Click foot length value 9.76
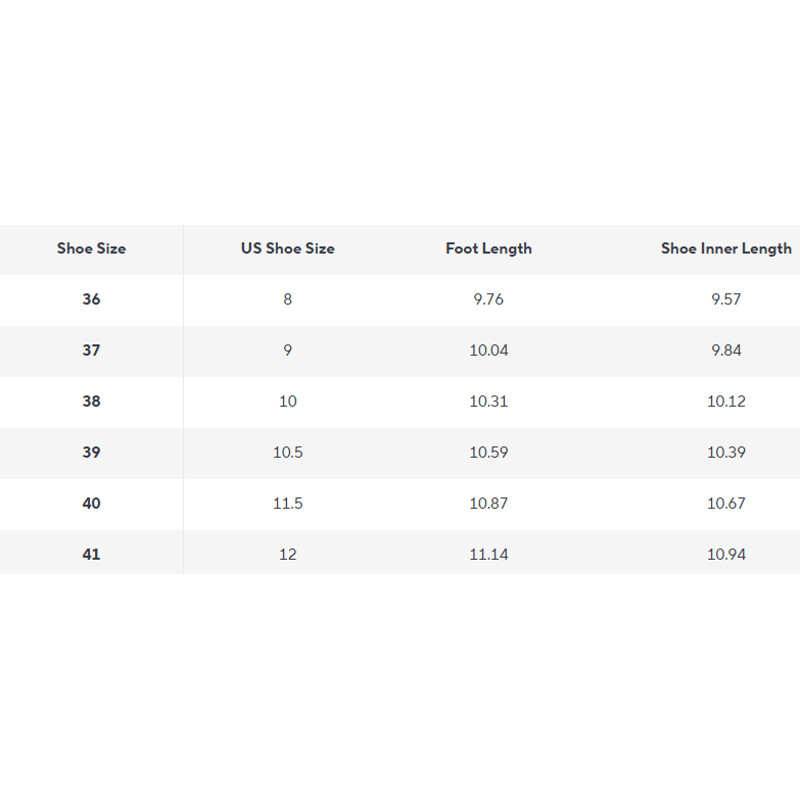Screen dimensions: 800x800 tap(488, 299)
